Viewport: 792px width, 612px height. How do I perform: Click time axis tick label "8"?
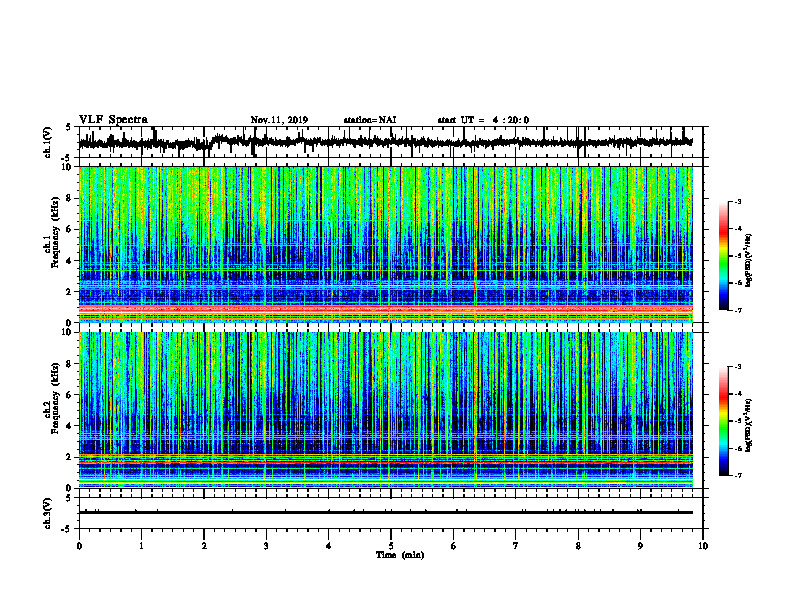point(578,546)
